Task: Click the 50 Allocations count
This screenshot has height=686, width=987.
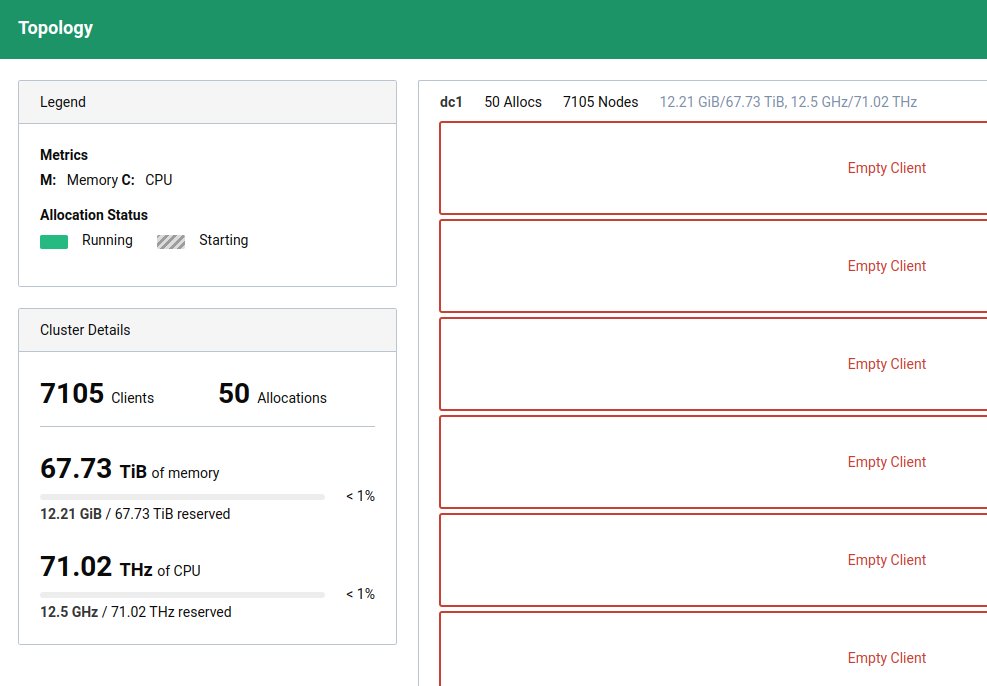Action: point(273,394)
